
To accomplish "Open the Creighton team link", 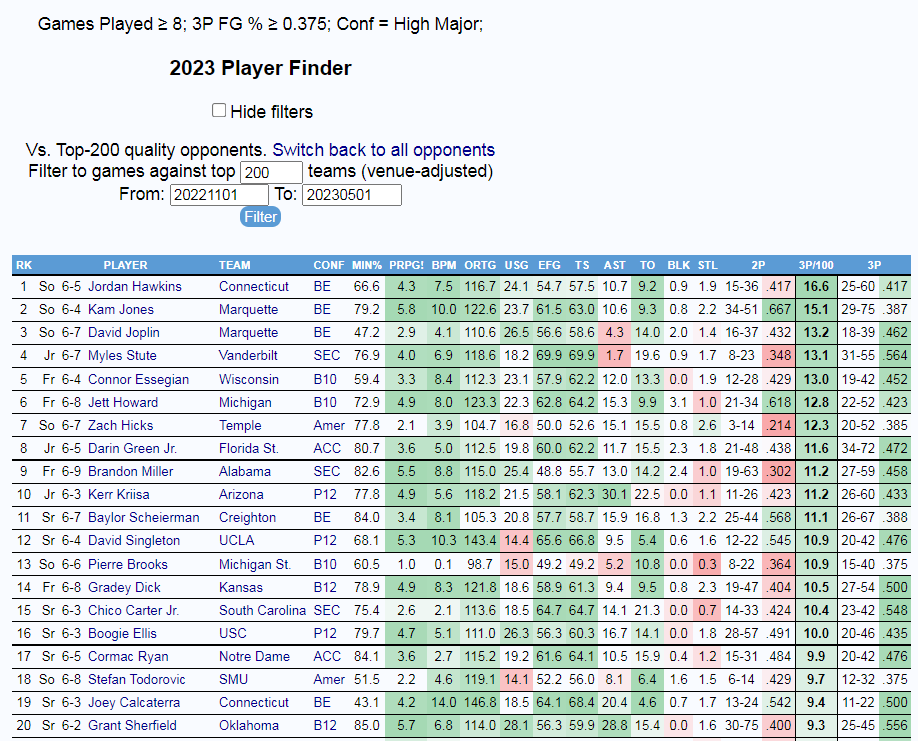I will pyautogui.click(x=247, y=517).
